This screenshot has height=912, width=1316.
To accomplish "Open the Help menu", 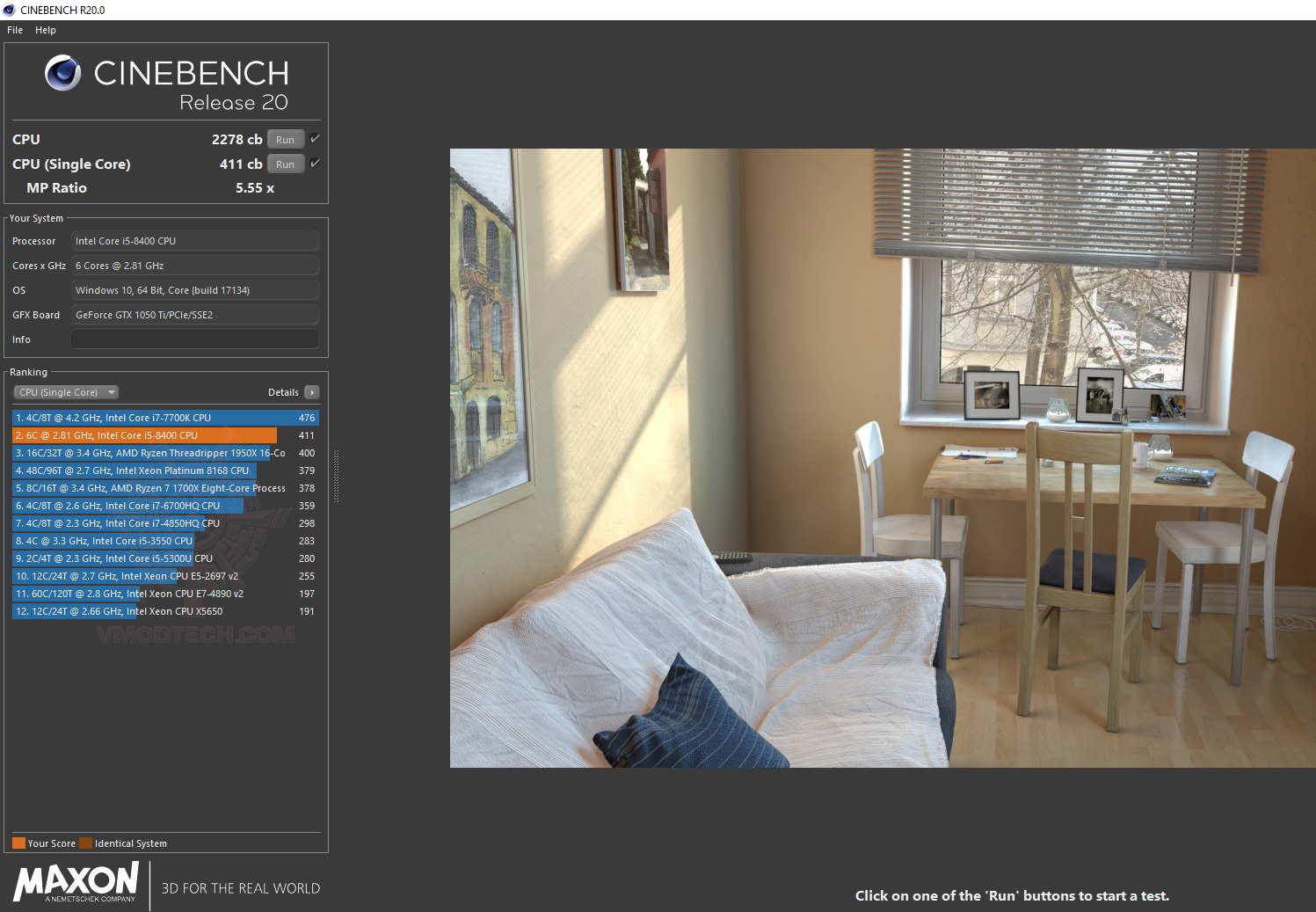I will (46, 30).
